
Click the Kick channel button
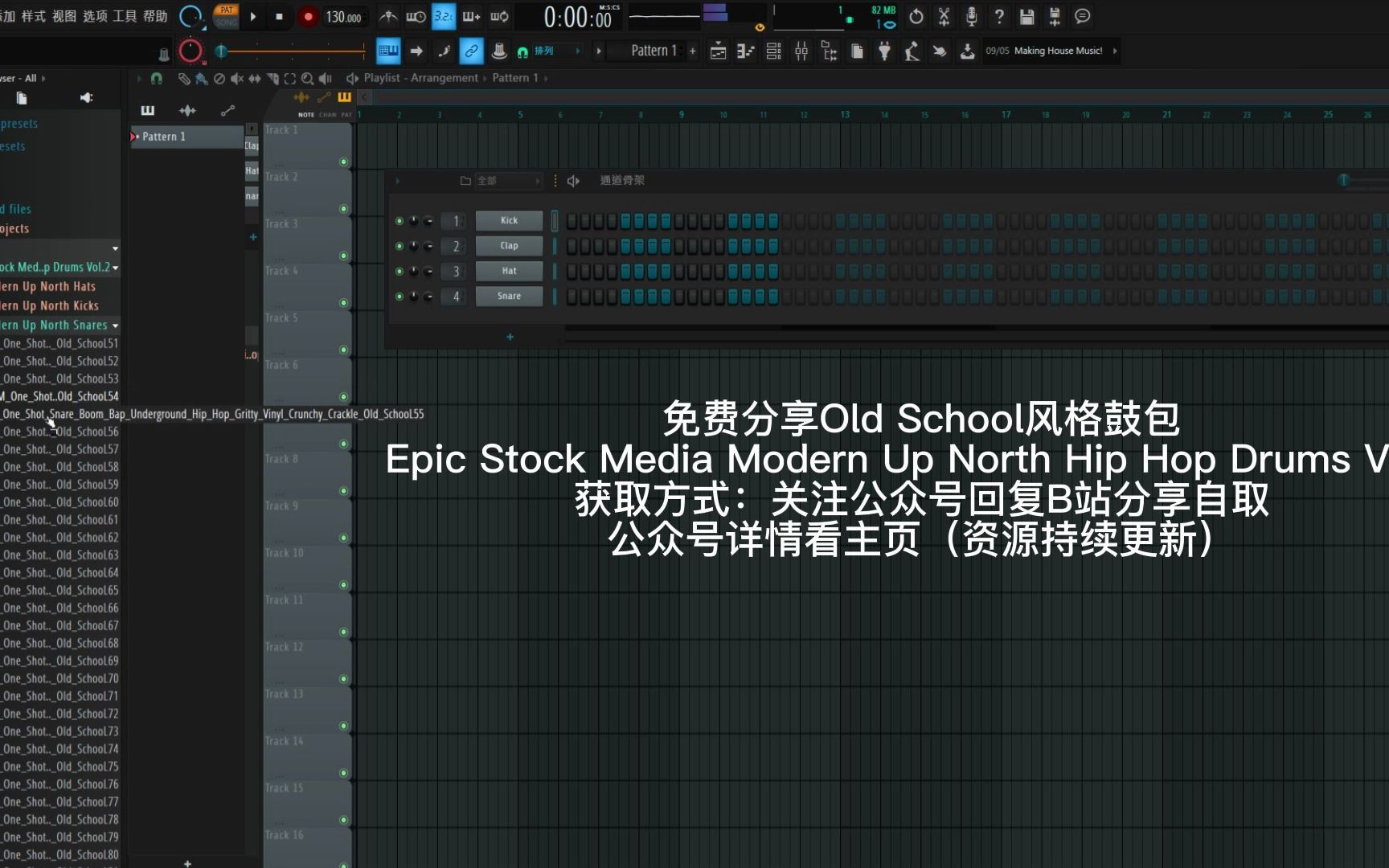pyautogui.click(x=510, y=220)
